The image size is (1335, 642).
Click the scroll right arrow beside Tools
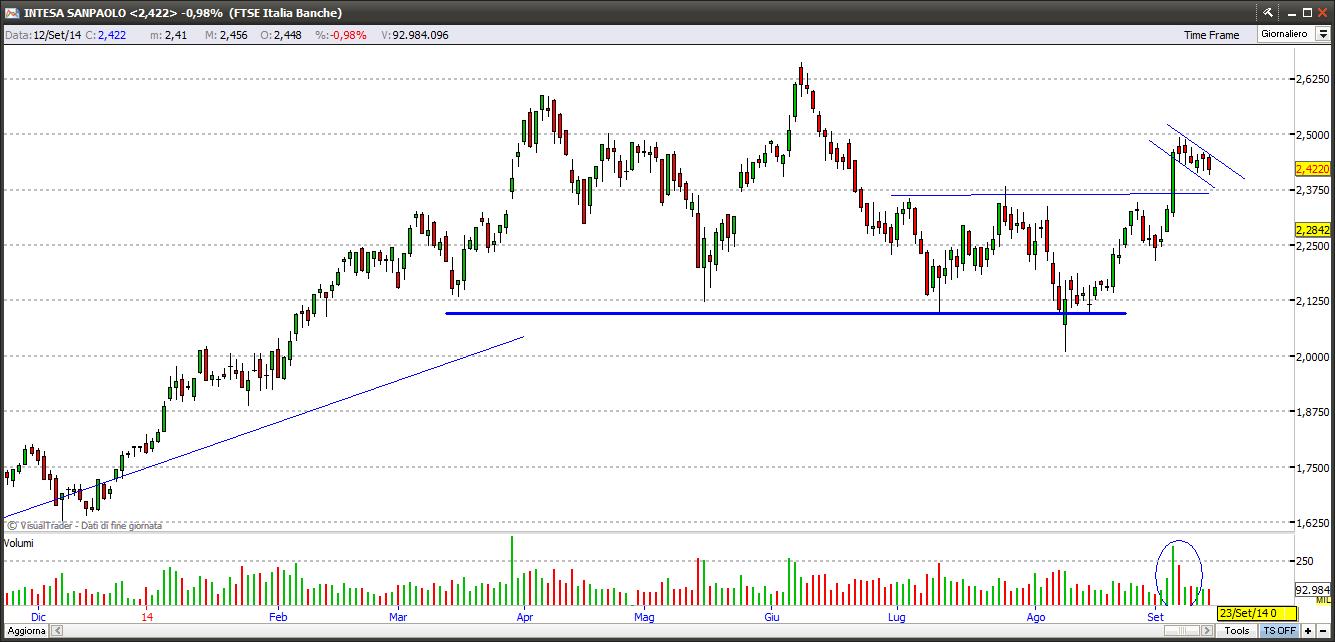pyautogui.click(x=1207, y=630)
